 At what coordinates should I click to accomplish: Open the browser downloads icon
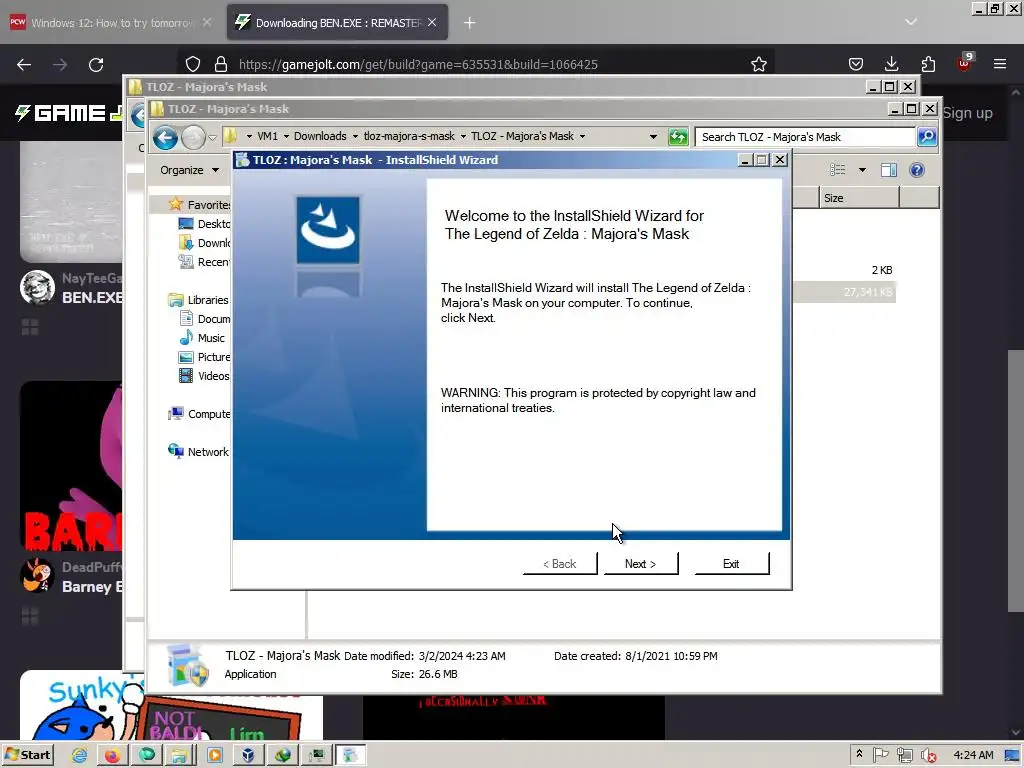pyautogui.click(x=891, y=64)
